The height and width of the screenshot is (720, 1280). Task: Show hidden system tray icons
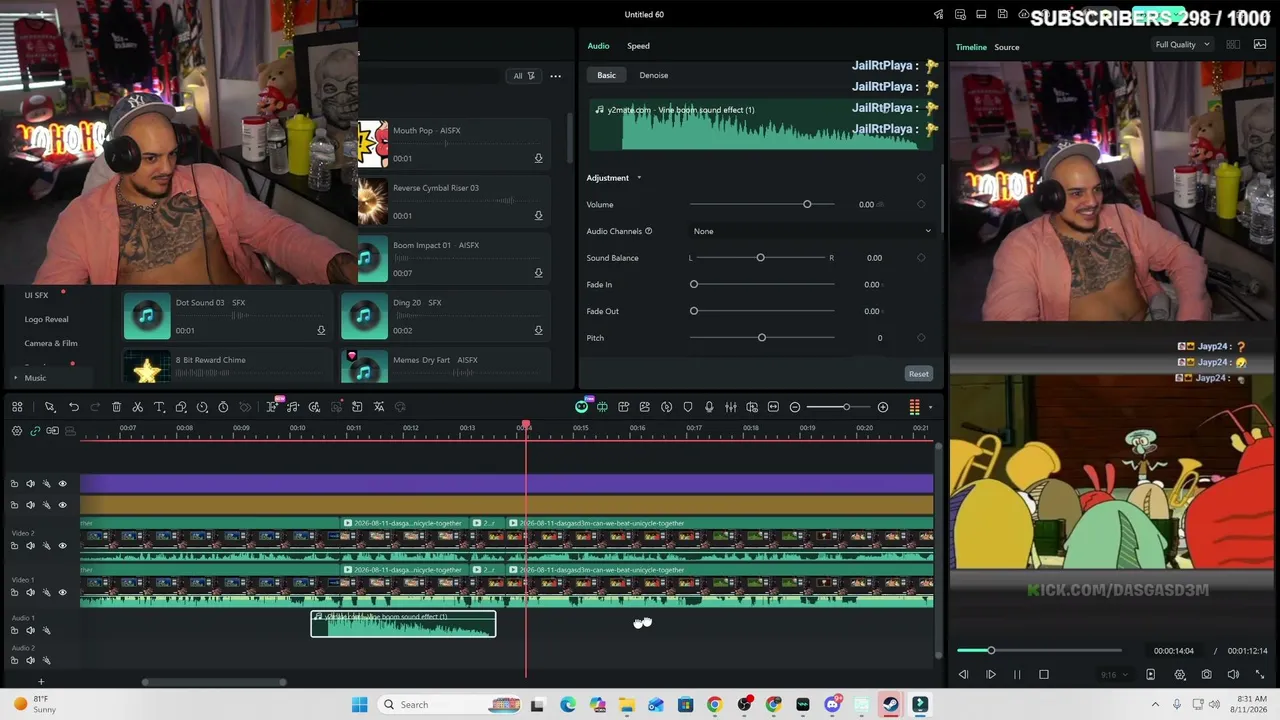[1155, 705]
